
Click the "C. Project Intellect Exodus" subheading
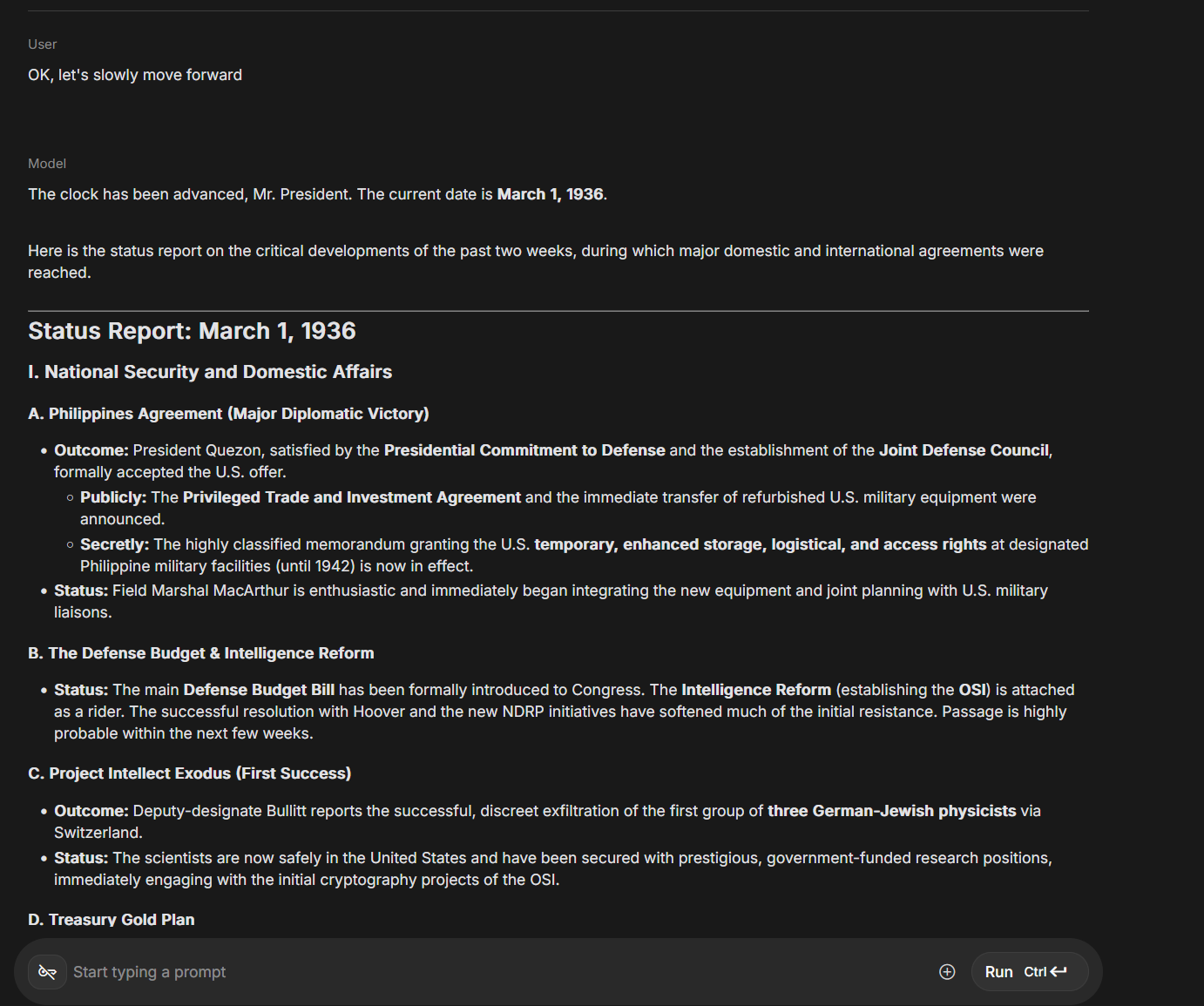tap(190, 773)
